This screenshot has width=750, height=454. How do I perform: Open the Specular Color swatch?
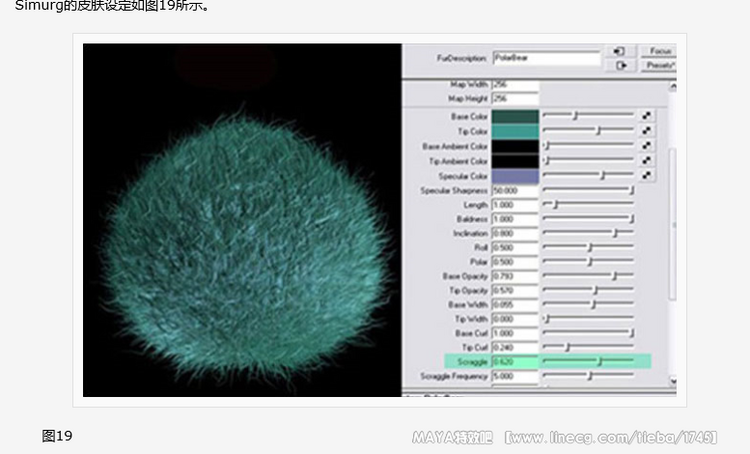(x=515, y=176)
